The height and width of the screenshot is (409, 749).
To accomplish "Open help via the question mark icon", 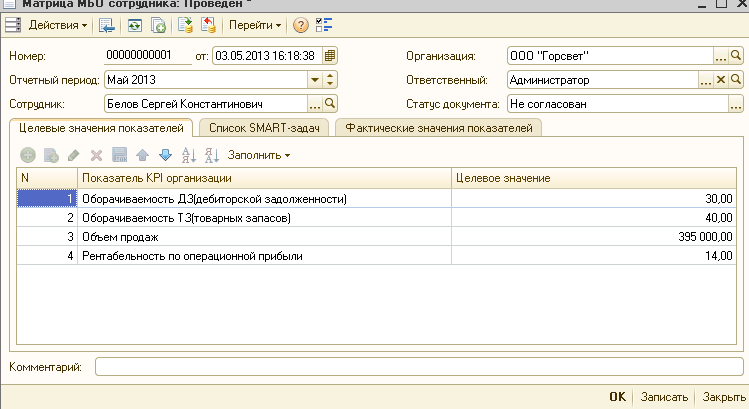I will (300, 25).
